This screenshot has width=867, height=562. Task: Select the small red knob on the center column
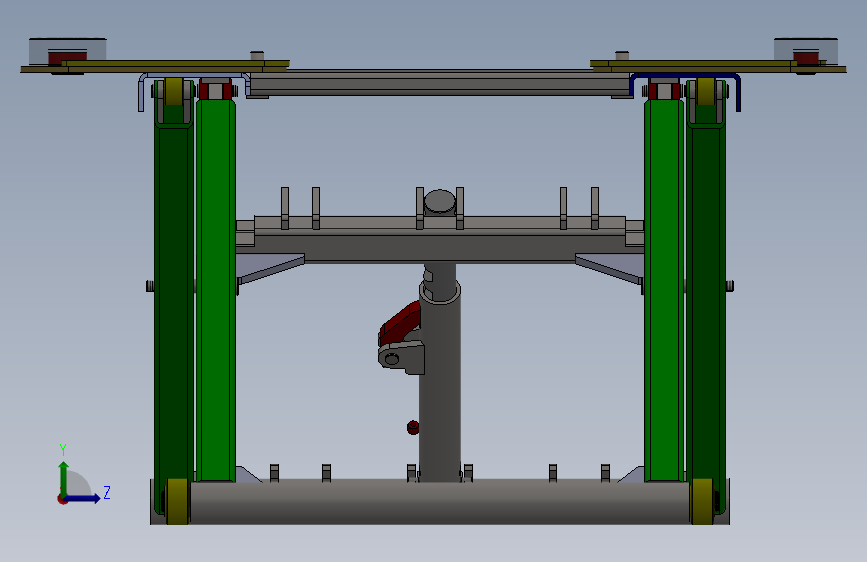point(412,427)
